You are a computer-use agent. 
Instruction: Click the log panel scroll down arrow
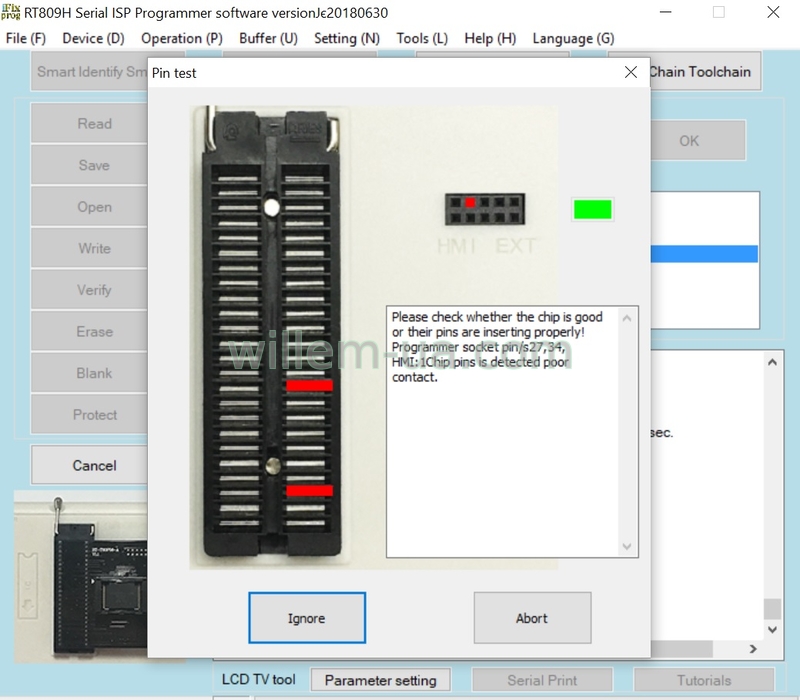click(x=772, y=630)
